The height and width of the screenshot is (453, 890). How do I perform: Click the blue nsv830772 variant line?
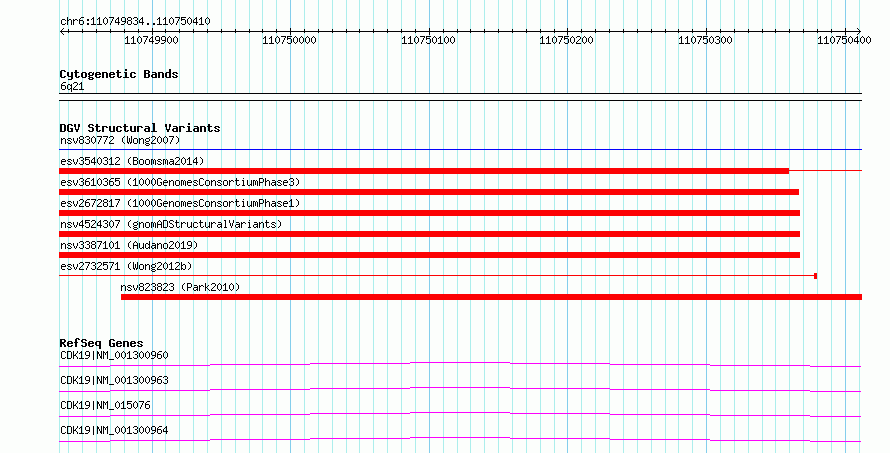click(x=460, y=150)
